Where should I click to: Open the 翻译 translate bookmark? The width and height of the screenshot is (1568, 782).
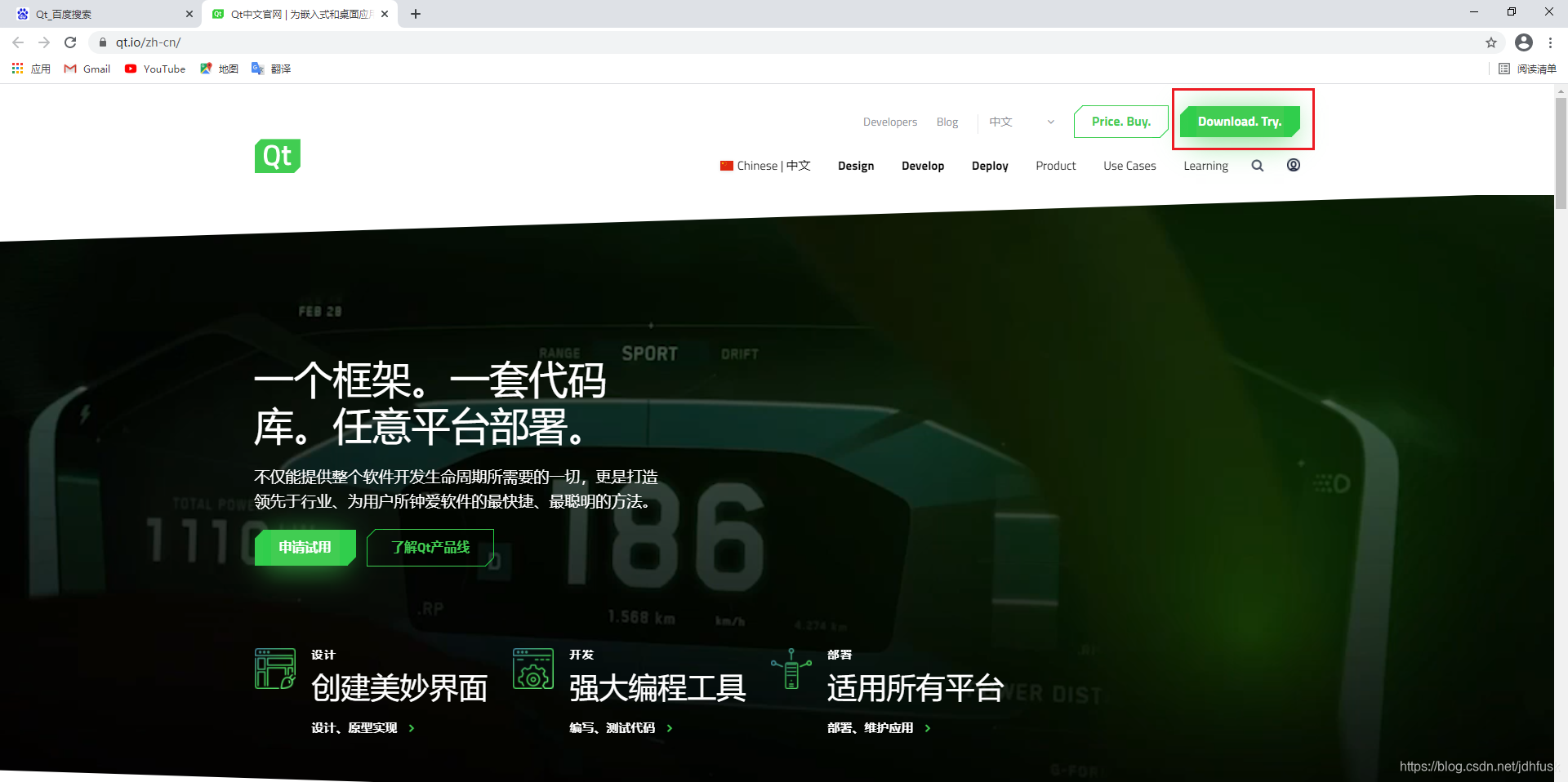pos(271,69)
